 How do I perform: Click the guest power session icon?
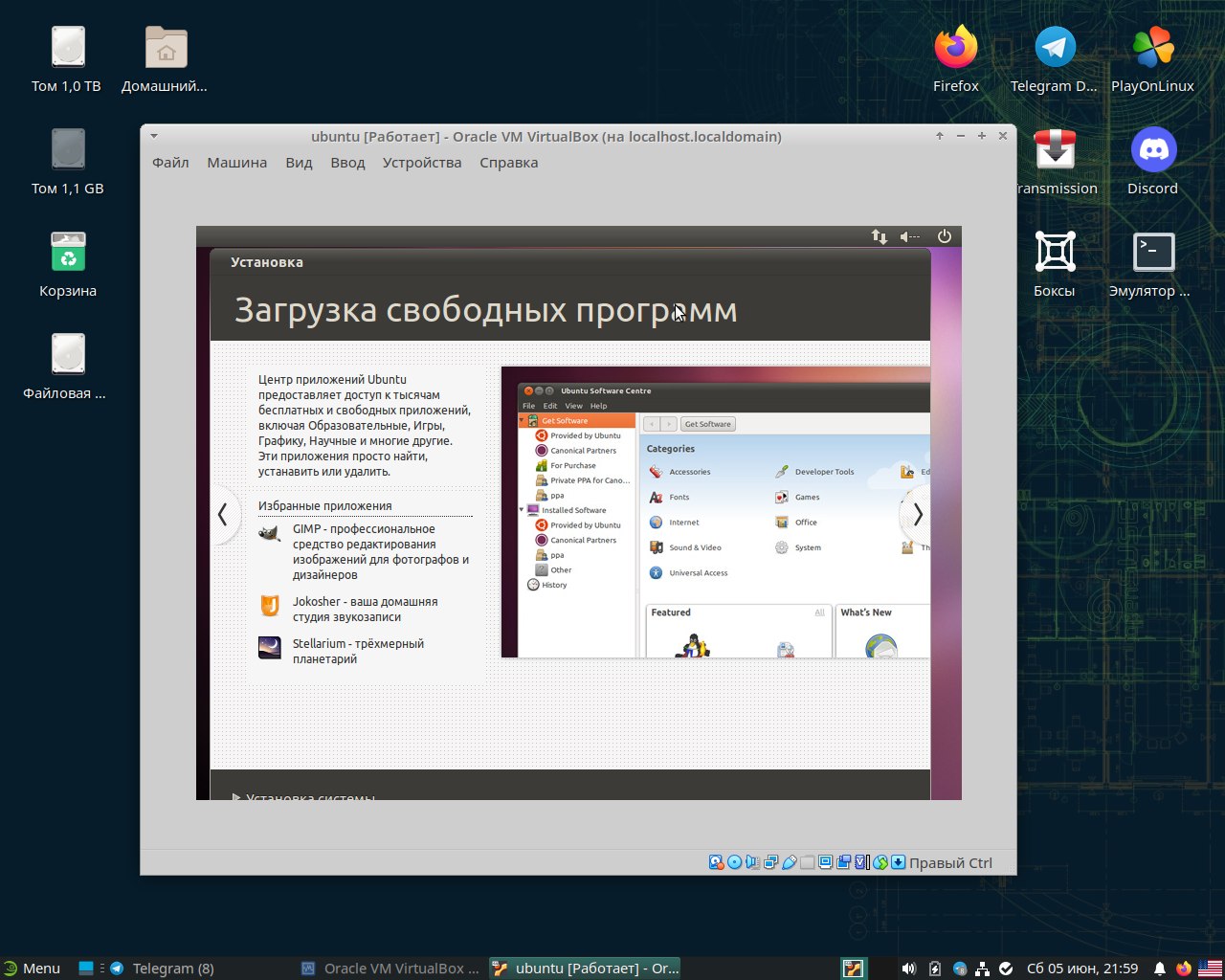click(x=944, y=236)
